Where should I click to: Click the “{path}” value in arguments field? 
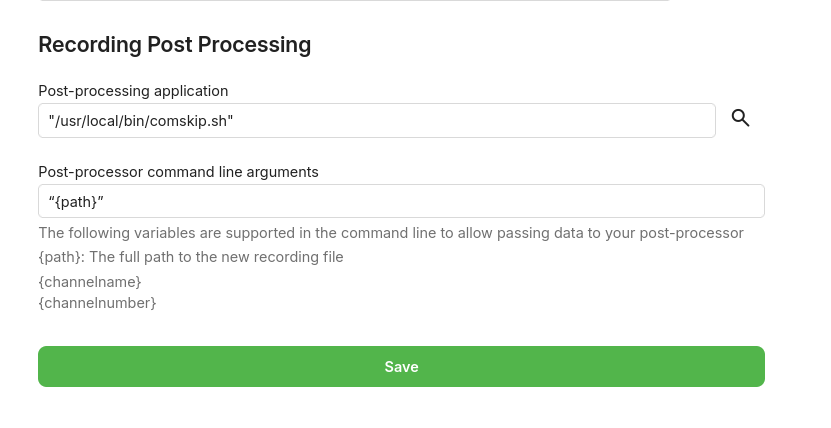77,201
